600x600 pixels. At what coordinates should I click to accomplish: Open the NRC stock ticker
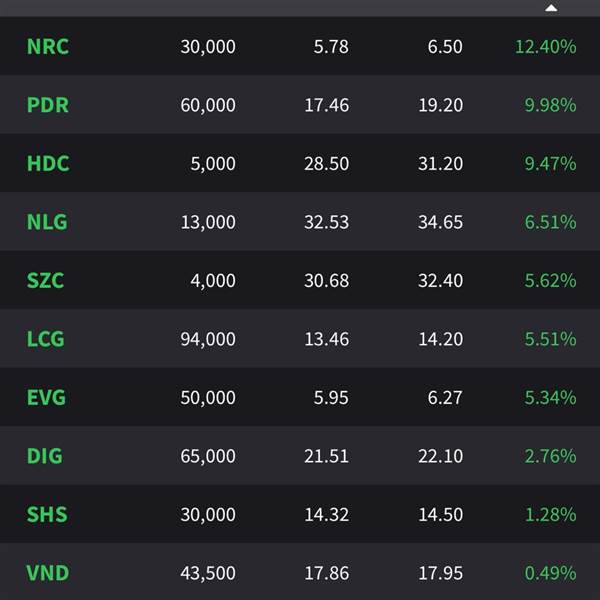48,47
